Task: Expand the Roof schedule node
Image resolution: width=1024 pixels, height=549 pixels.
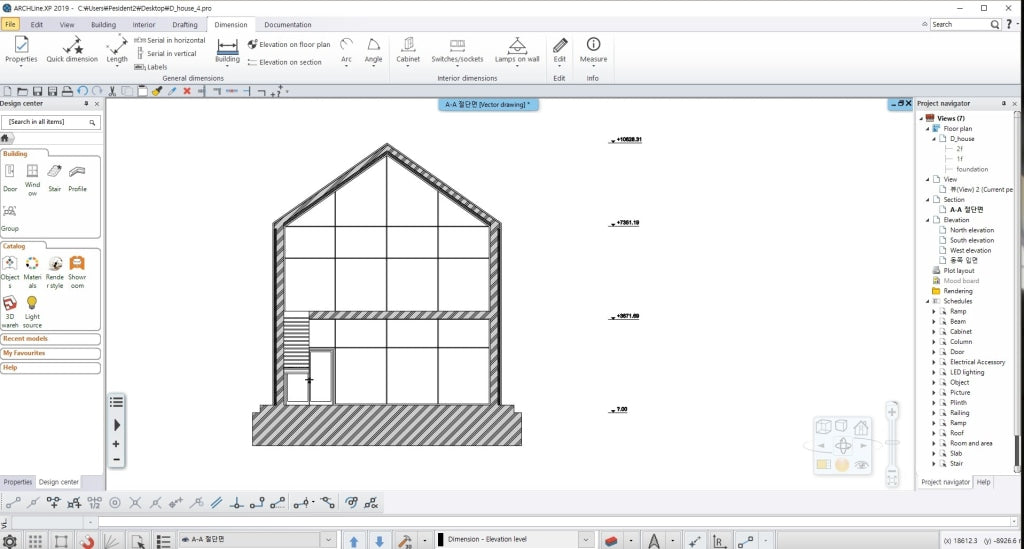Action: tap(934, 433)
